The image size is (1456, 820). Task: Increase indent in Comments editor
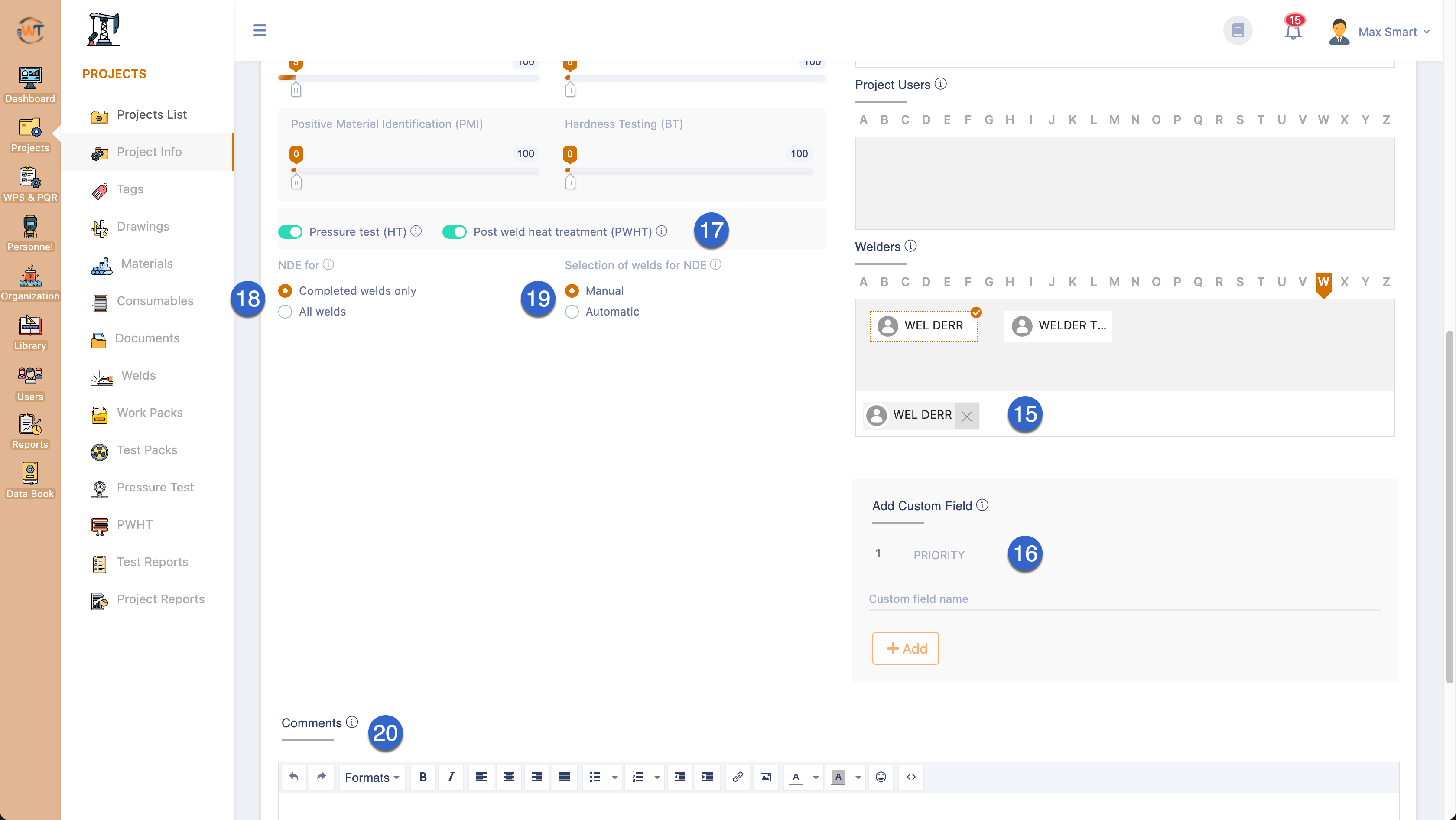[x=707, y=777]
